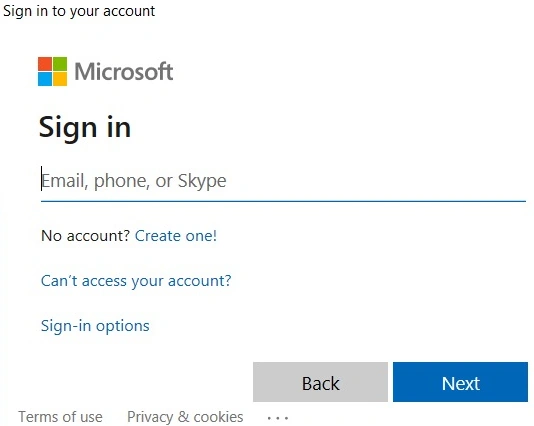This screenshot has width=534, height=426.
Task: Focus the Email, phone, or Skype field
Action: 283,180
